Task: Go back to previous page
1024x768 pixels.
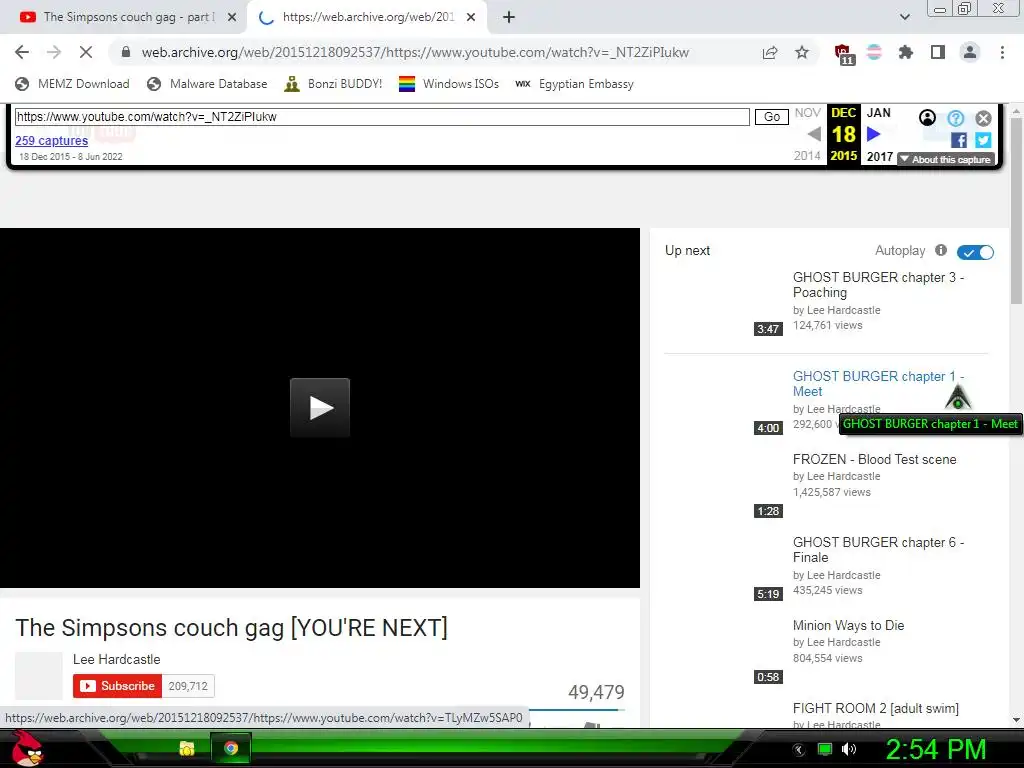Action: 22,52
